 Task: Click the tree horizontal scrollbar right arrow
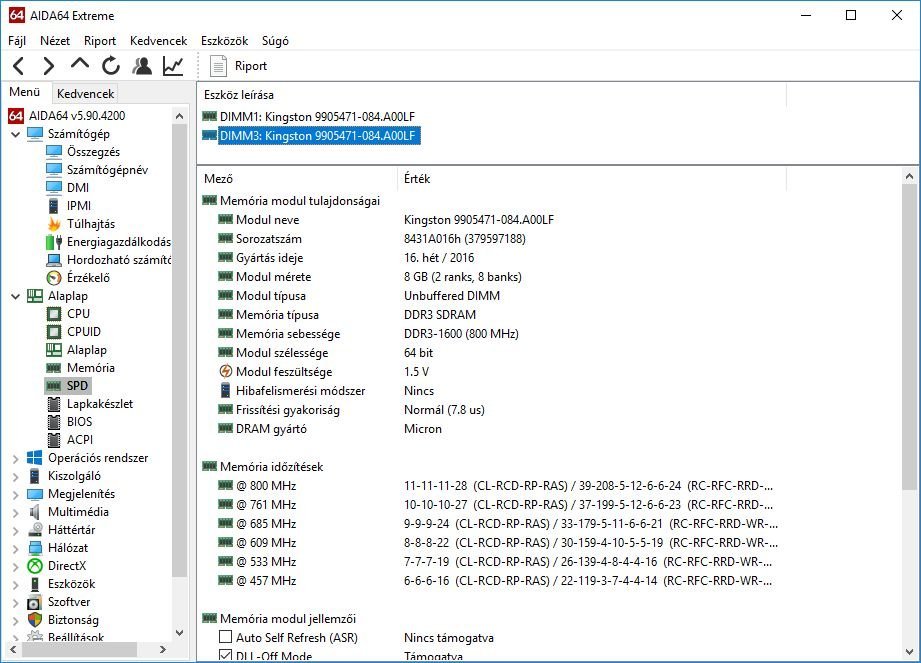[x=163, y=649]
